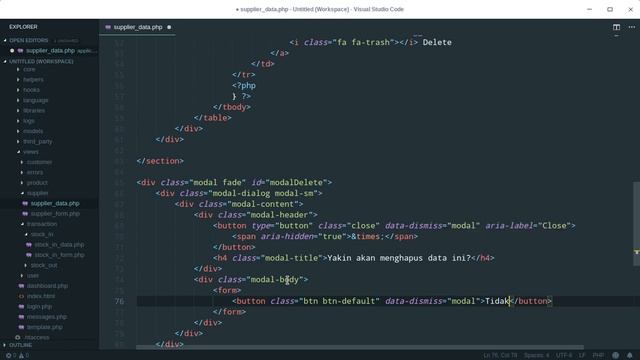This screenshot has height=360, width=640.
Task: Collapse the stock_in folder
Action: pos(26,234)
